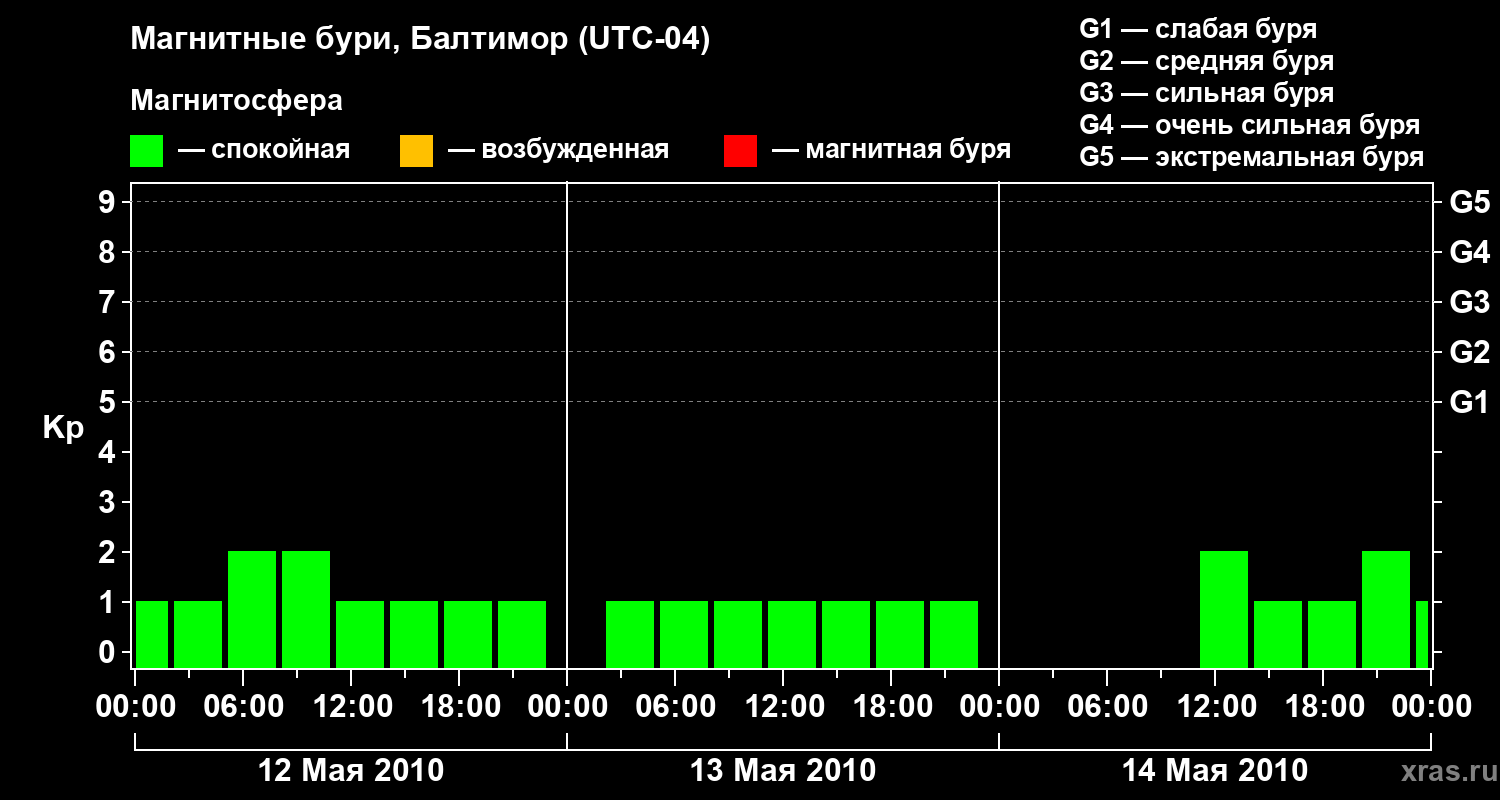Click the G5 label on right axis

tap(1470, 202)
